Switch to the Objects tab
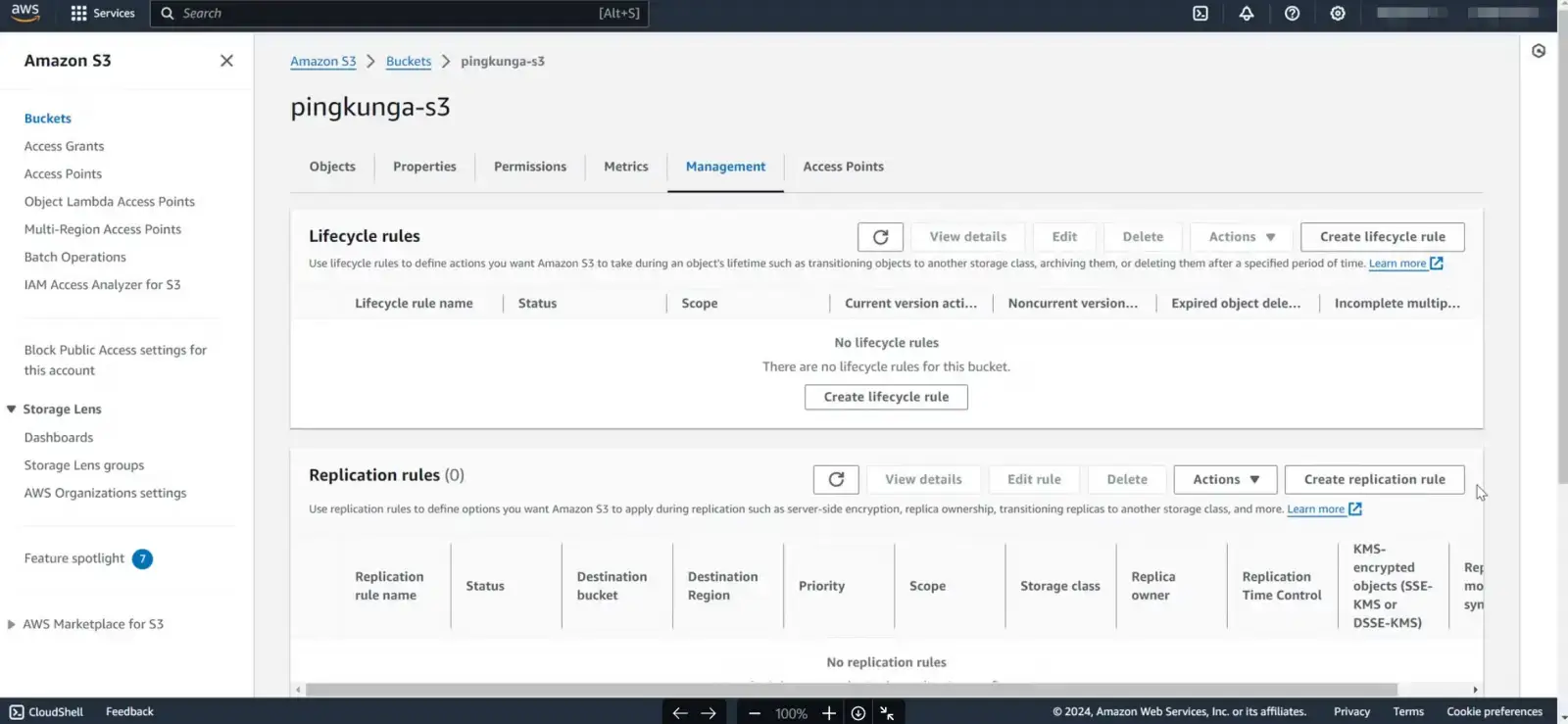Screen dimensions: 1568x724 tap(332, 167)
